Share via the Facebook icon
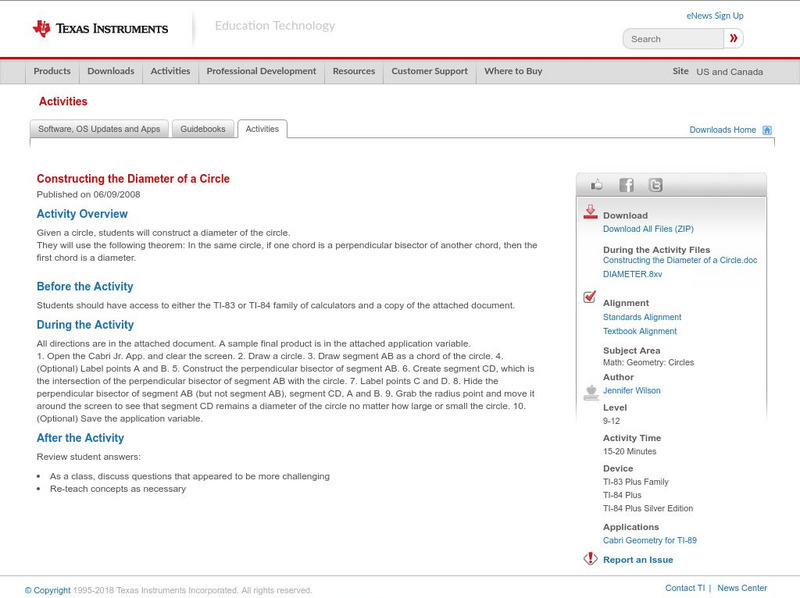This screenshot has height=598, width=800. tap(626, 185)
